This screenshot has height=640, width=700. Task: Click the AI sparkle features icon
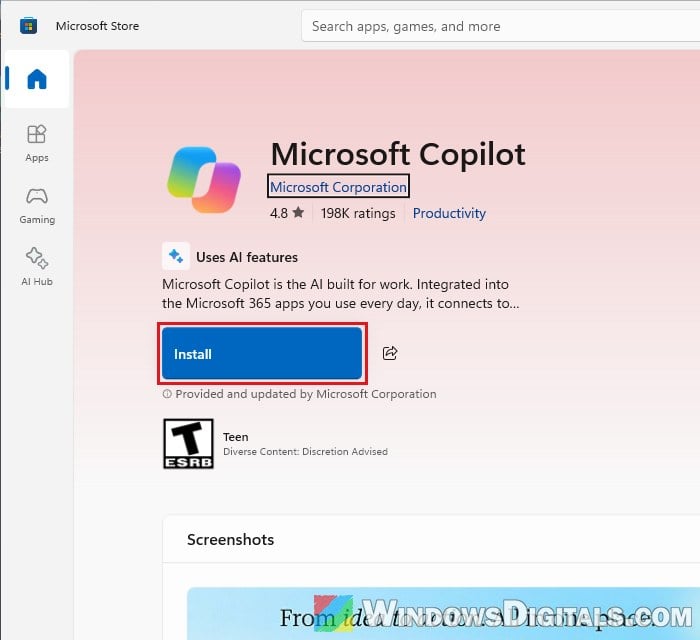tap(176, 256)
